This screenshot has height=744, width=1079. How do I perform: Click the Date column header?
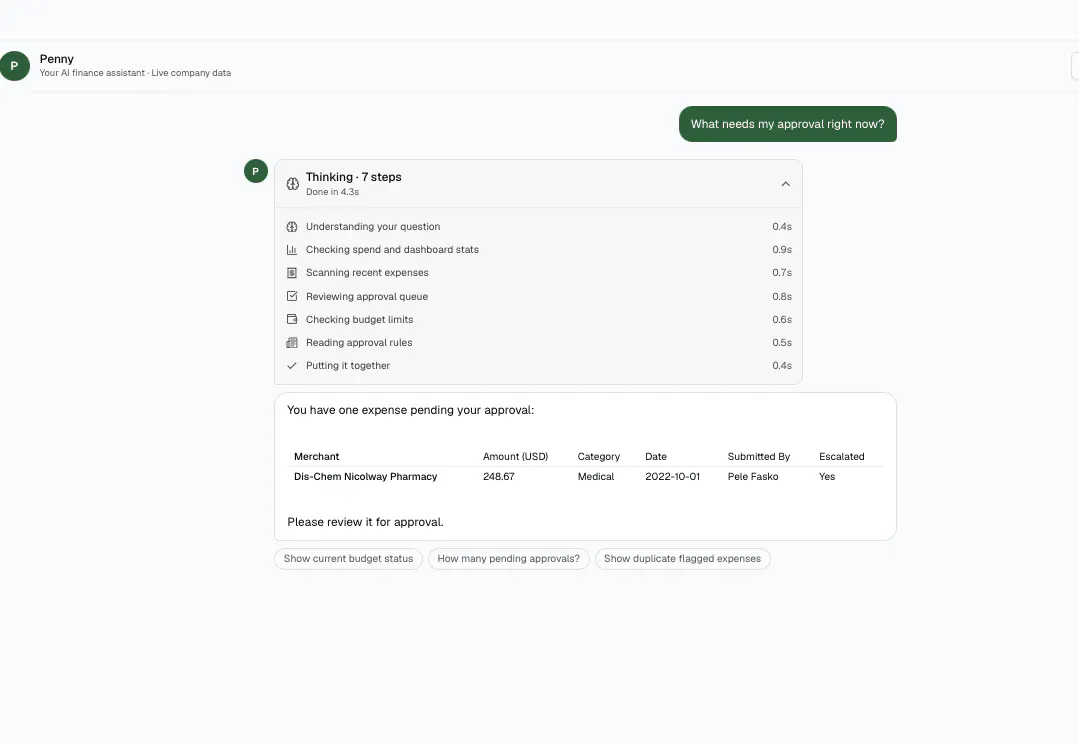pos(656,456)
